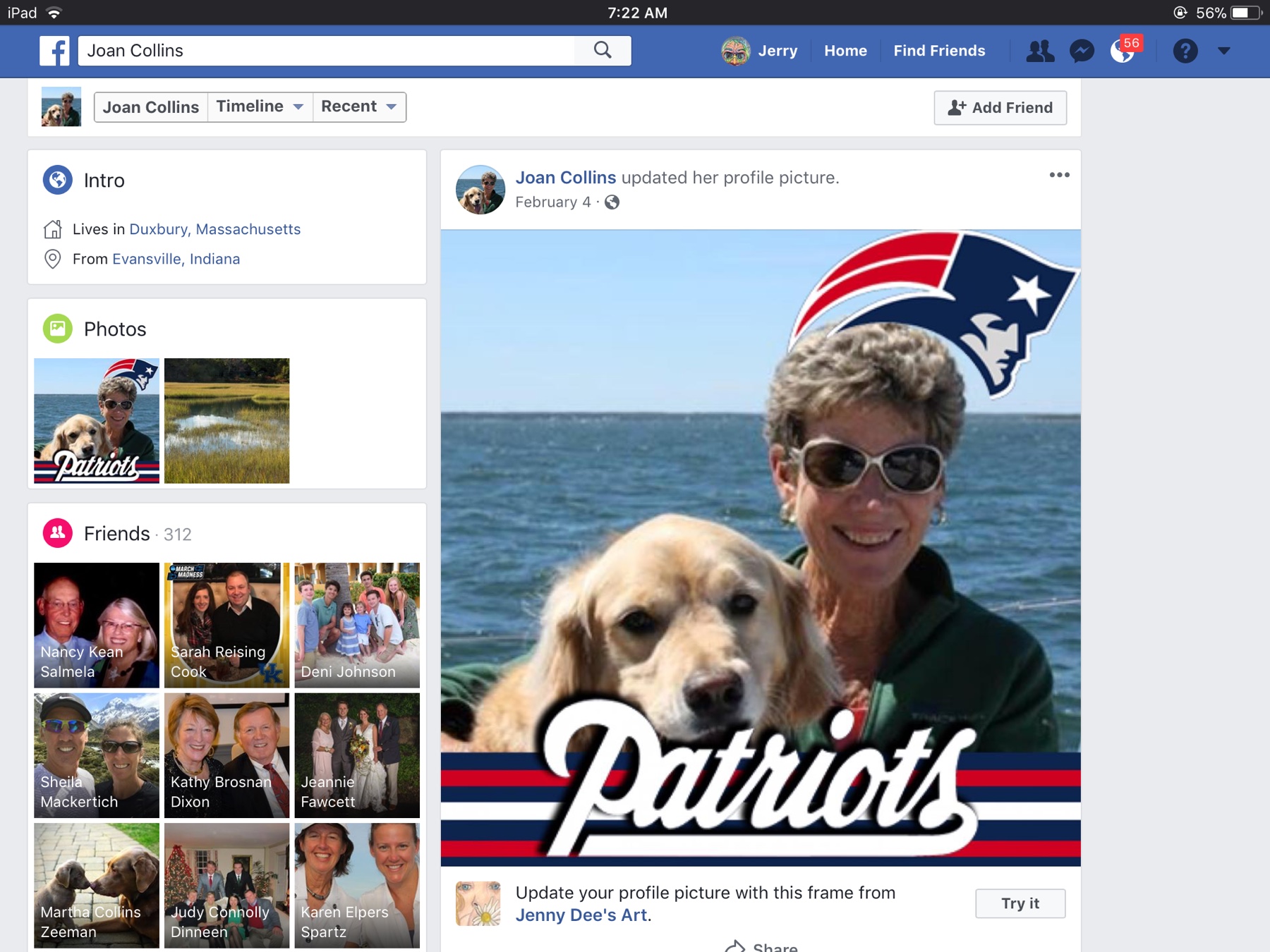
Task: Expand the Timeline dropdown
Action: [260, 106]
